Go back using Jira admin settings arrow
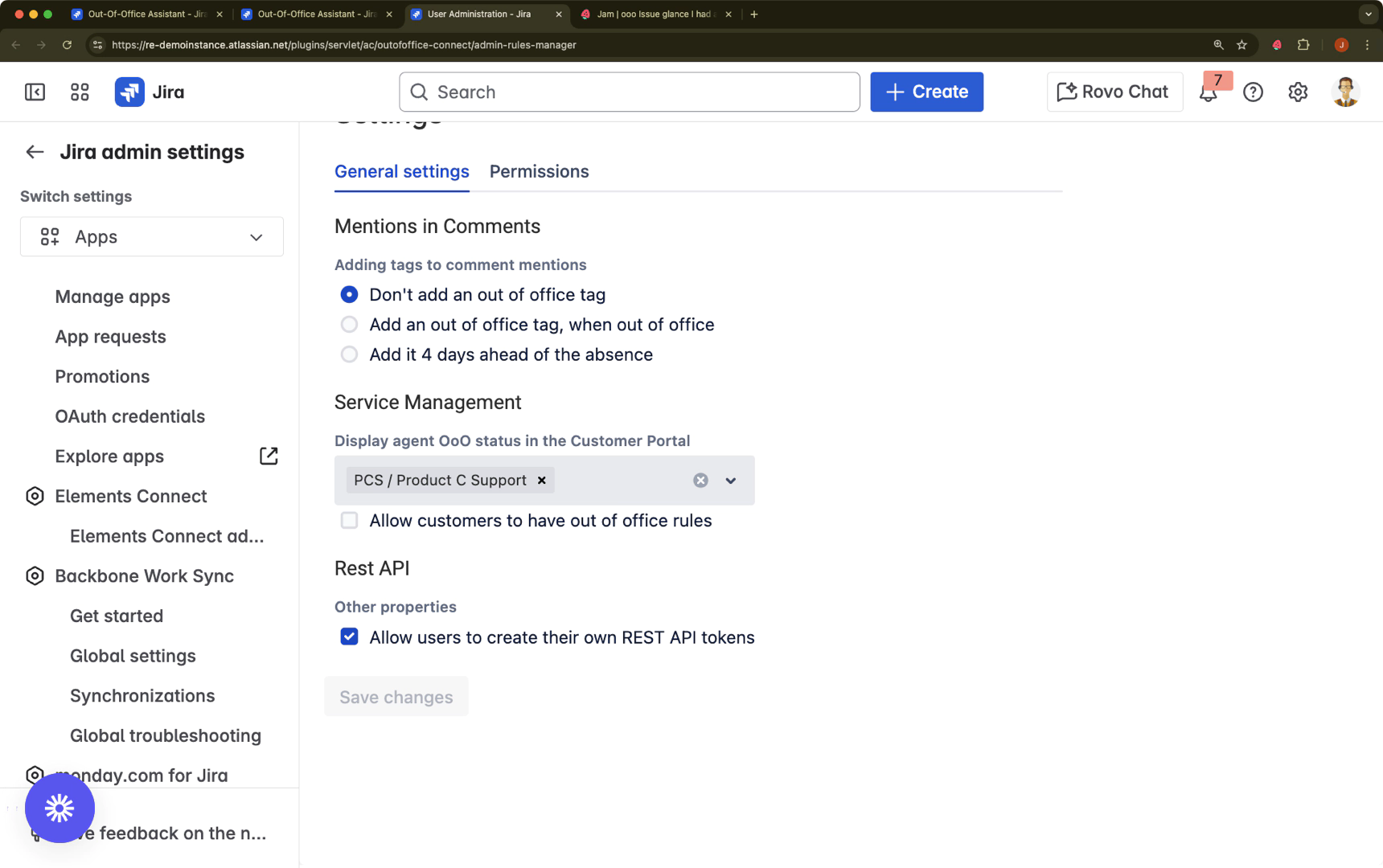Viewport: 1383px width, 868px height. tap(35, 152)
